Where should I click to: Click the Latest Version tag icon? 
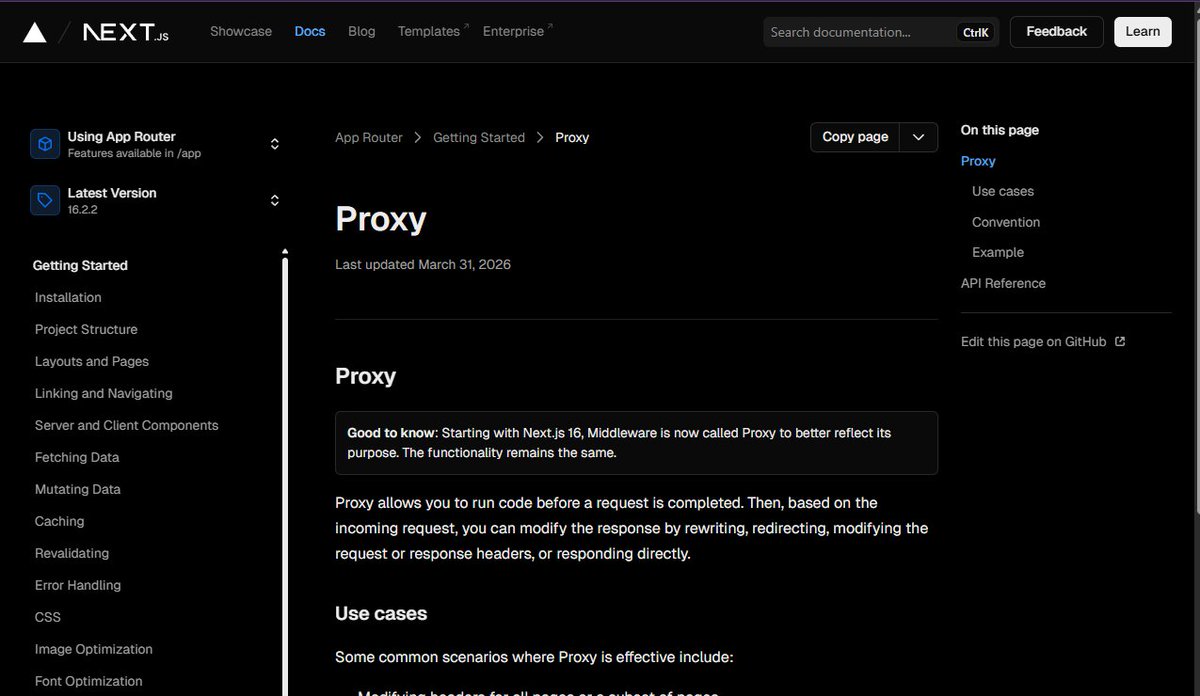[45, 200]
